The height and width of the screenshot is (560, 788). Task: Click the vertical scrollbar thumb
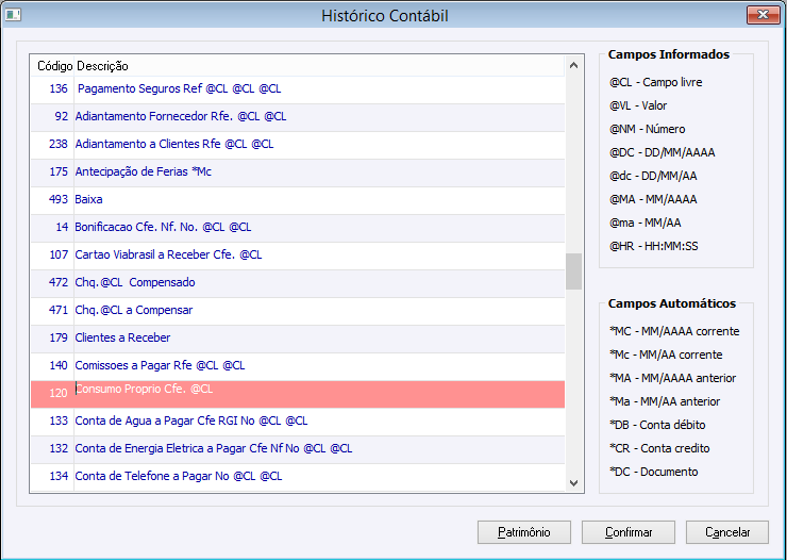(x=573, y=271)
